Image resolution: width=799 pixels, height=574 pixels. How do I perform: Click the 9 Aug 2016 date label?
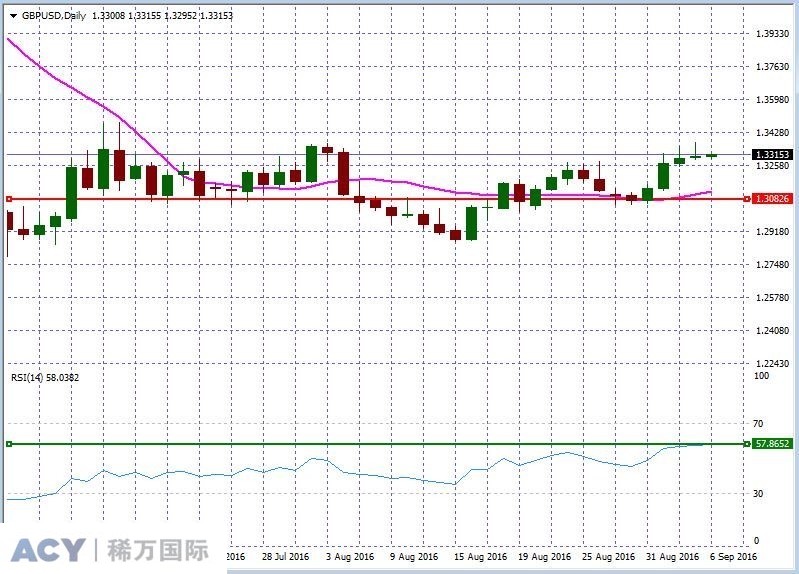(x=414, y=557)
